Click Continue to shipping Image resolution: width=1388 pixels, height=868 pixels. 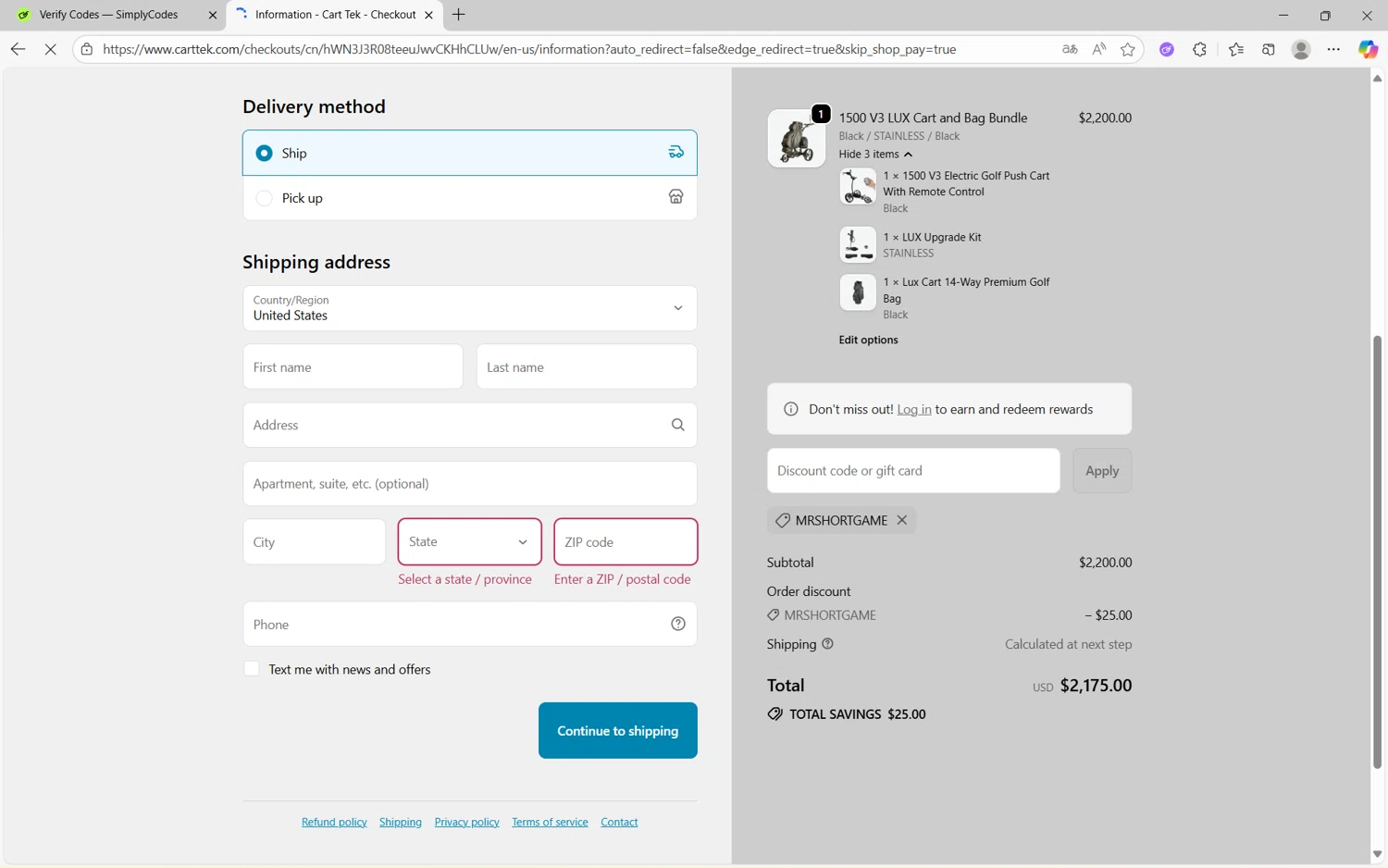pos(618,730)
